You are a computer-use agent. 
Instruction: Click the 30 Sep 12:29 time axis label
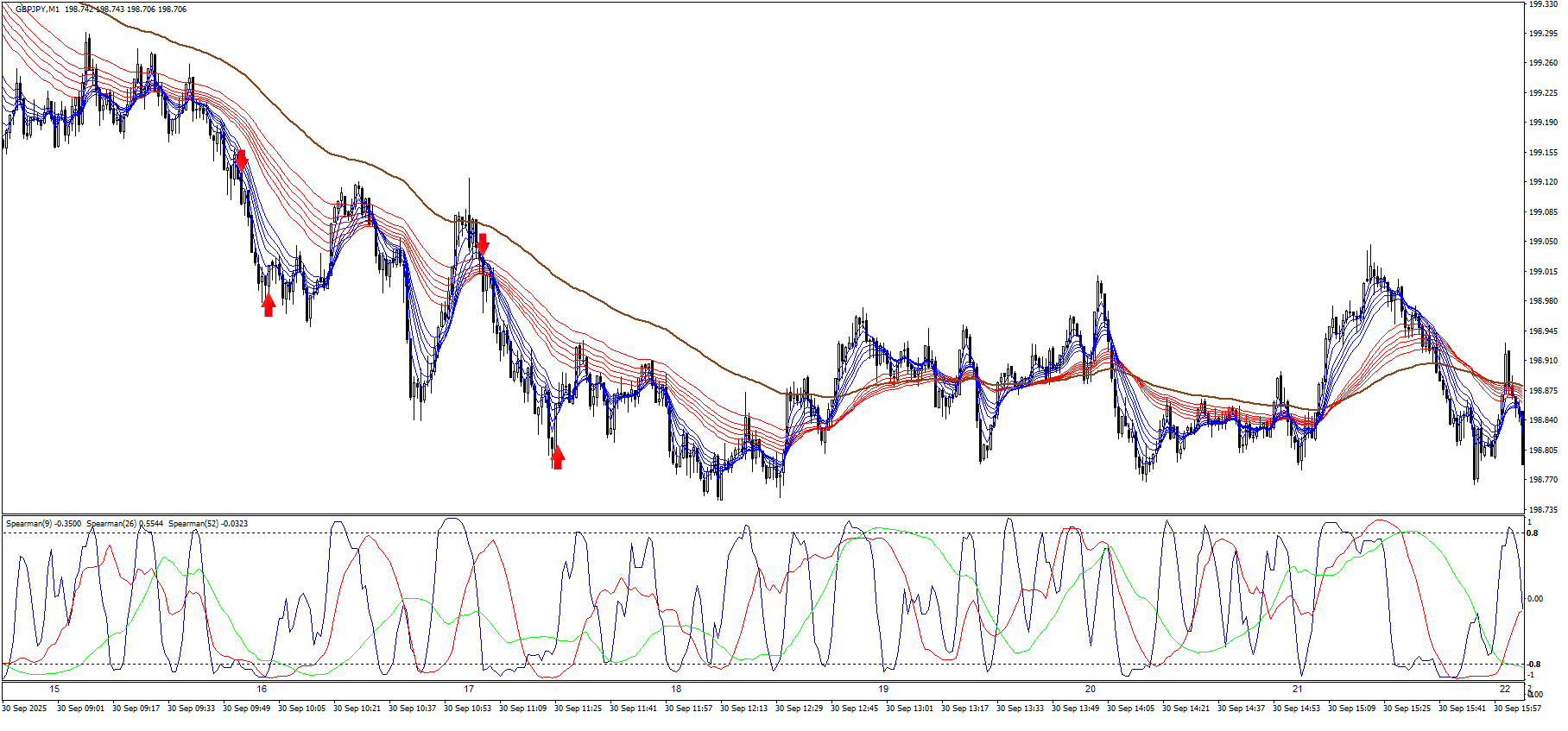(x=799, y=709)
